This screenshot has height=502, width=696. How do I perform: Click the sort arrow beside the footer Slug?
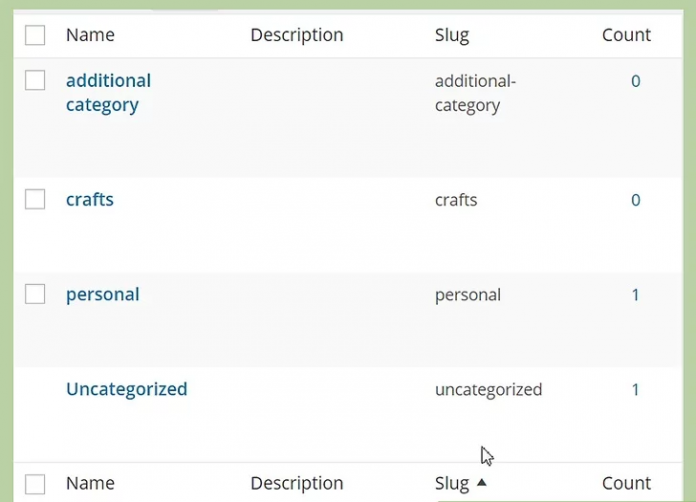482,483
